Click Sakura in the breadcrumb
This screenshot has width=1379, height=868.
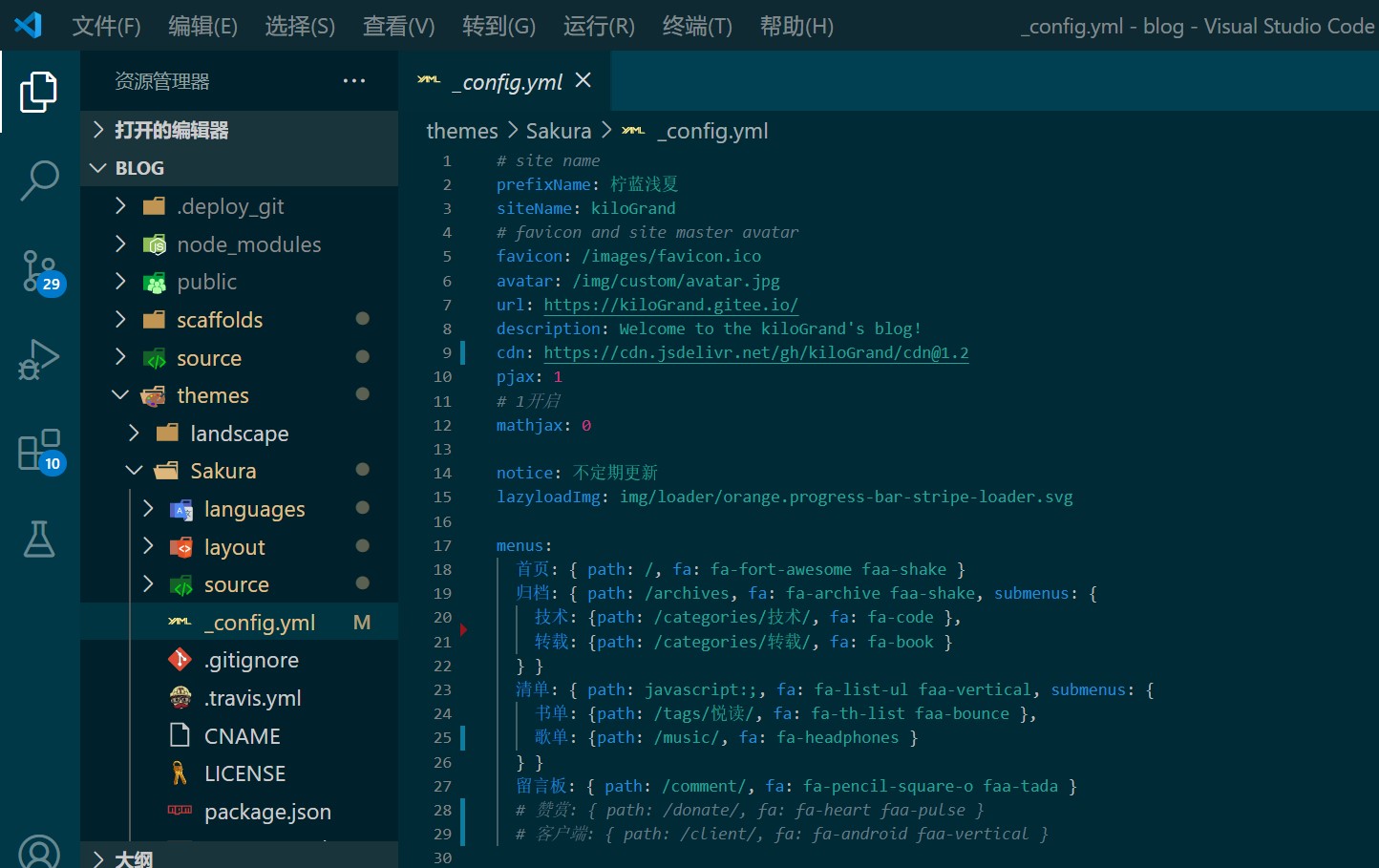[x=559, y=131]
